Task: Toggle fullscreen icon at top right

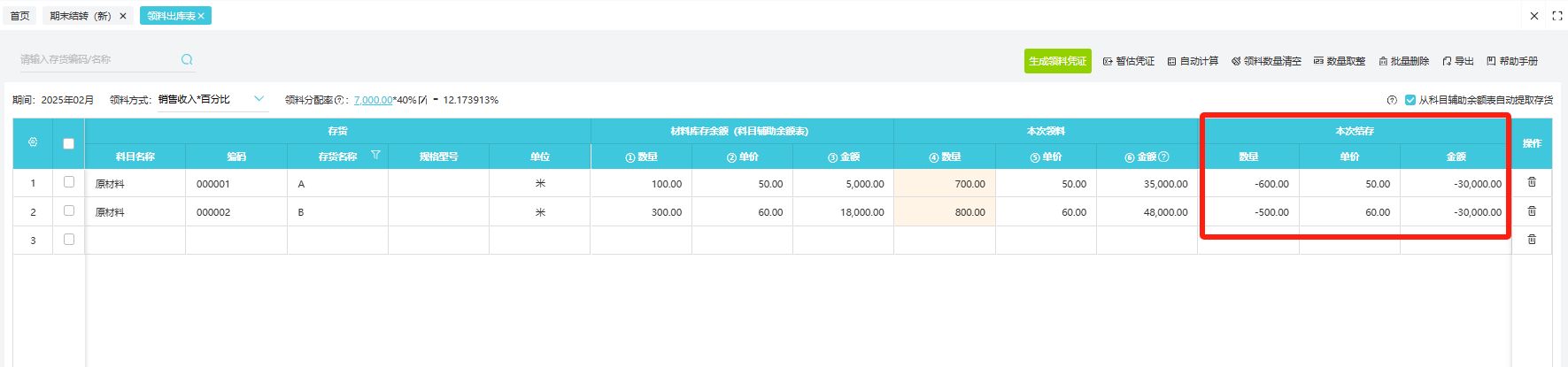Action: click(1557, 16)
